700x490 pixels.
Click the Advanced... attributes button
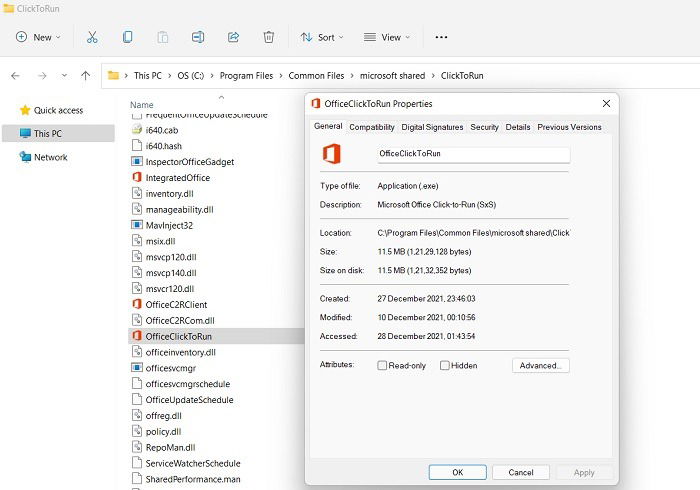(541, 365)
